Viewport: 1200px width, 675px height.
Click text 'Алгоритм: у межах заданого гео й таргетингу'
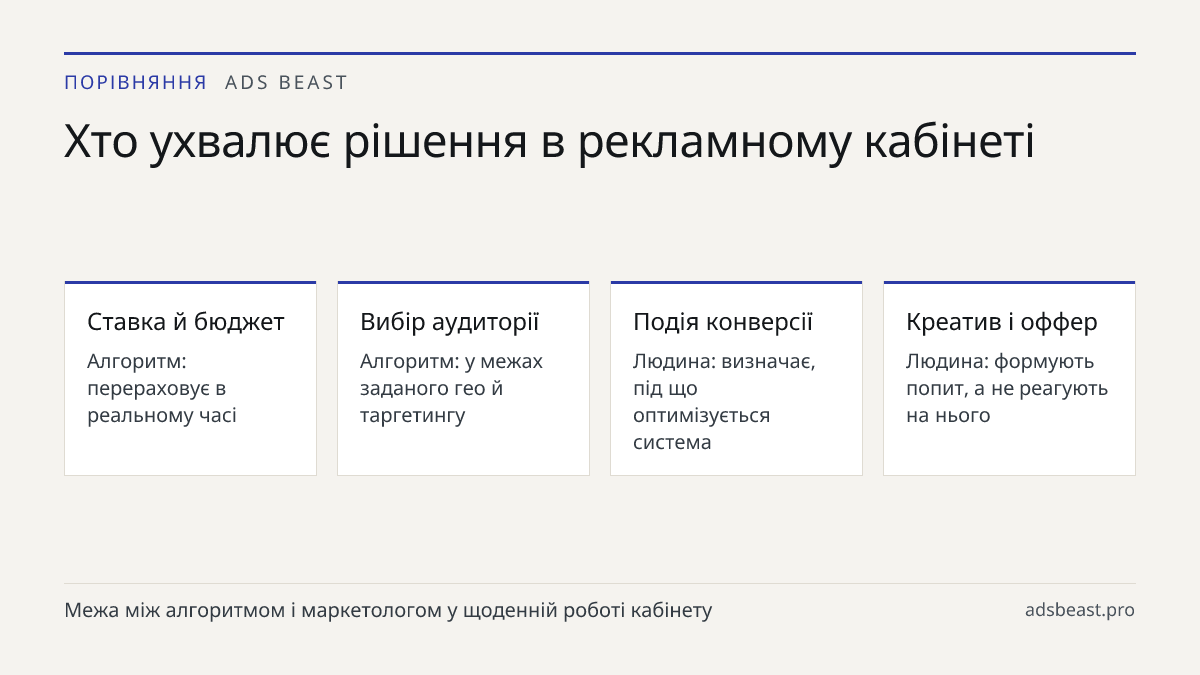coord(452,388)
